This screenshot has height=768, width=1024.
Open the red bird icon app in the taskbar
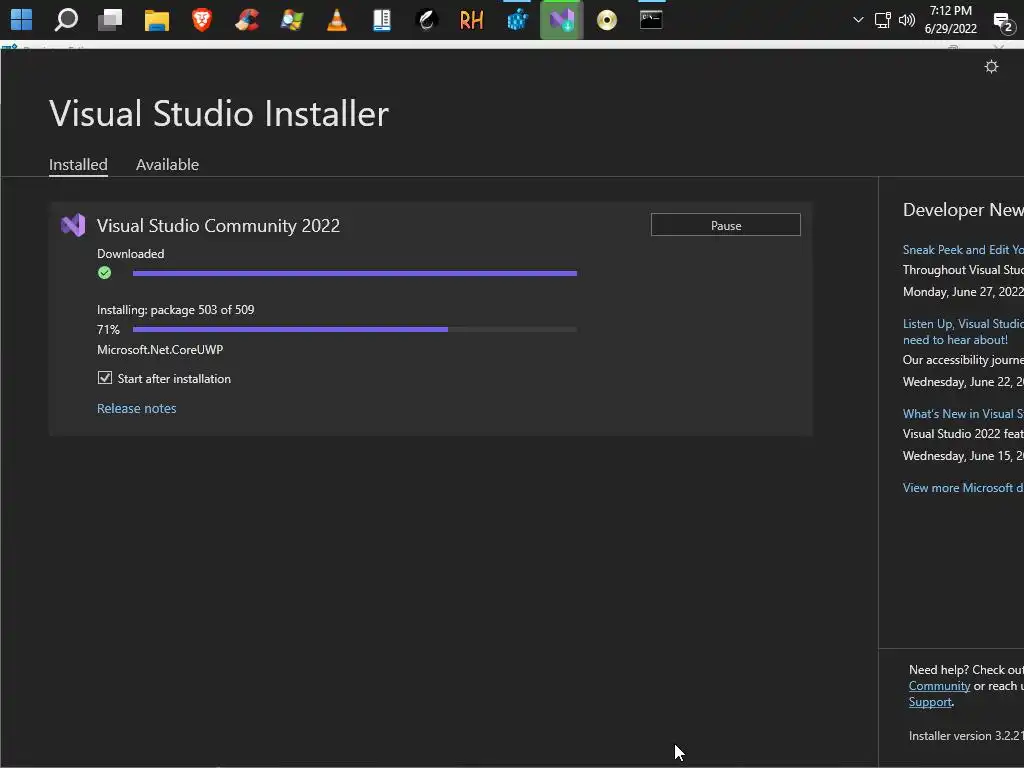pos(247,20)
